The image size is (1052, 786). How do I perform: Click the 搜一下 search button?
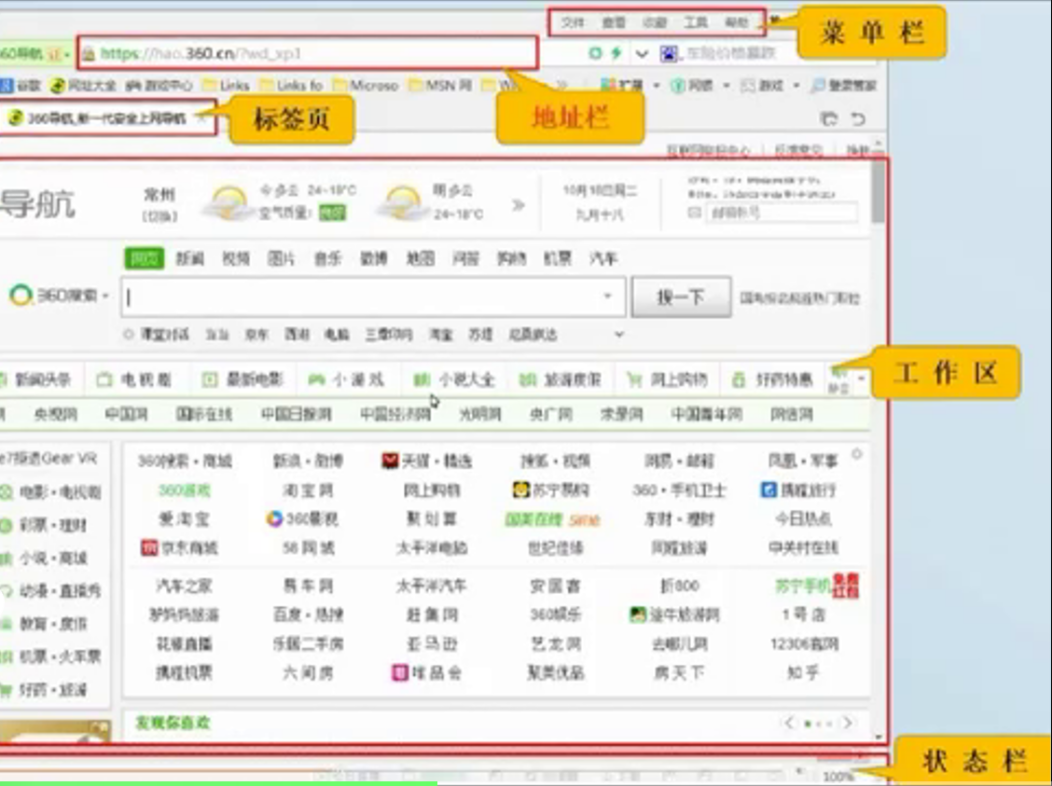pyautogui.click(x=681, y=296)
